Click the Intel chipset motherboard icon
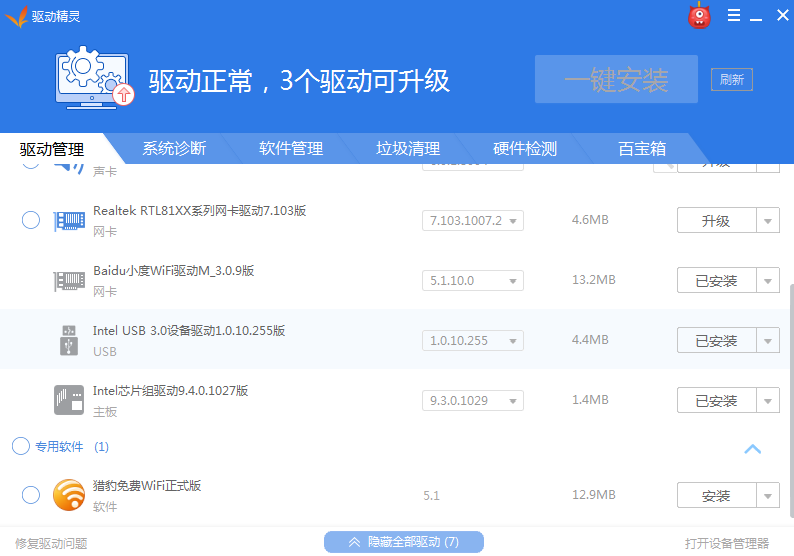Image resolution: width=794 pixels, height=556 pixels. click(69, 401)
